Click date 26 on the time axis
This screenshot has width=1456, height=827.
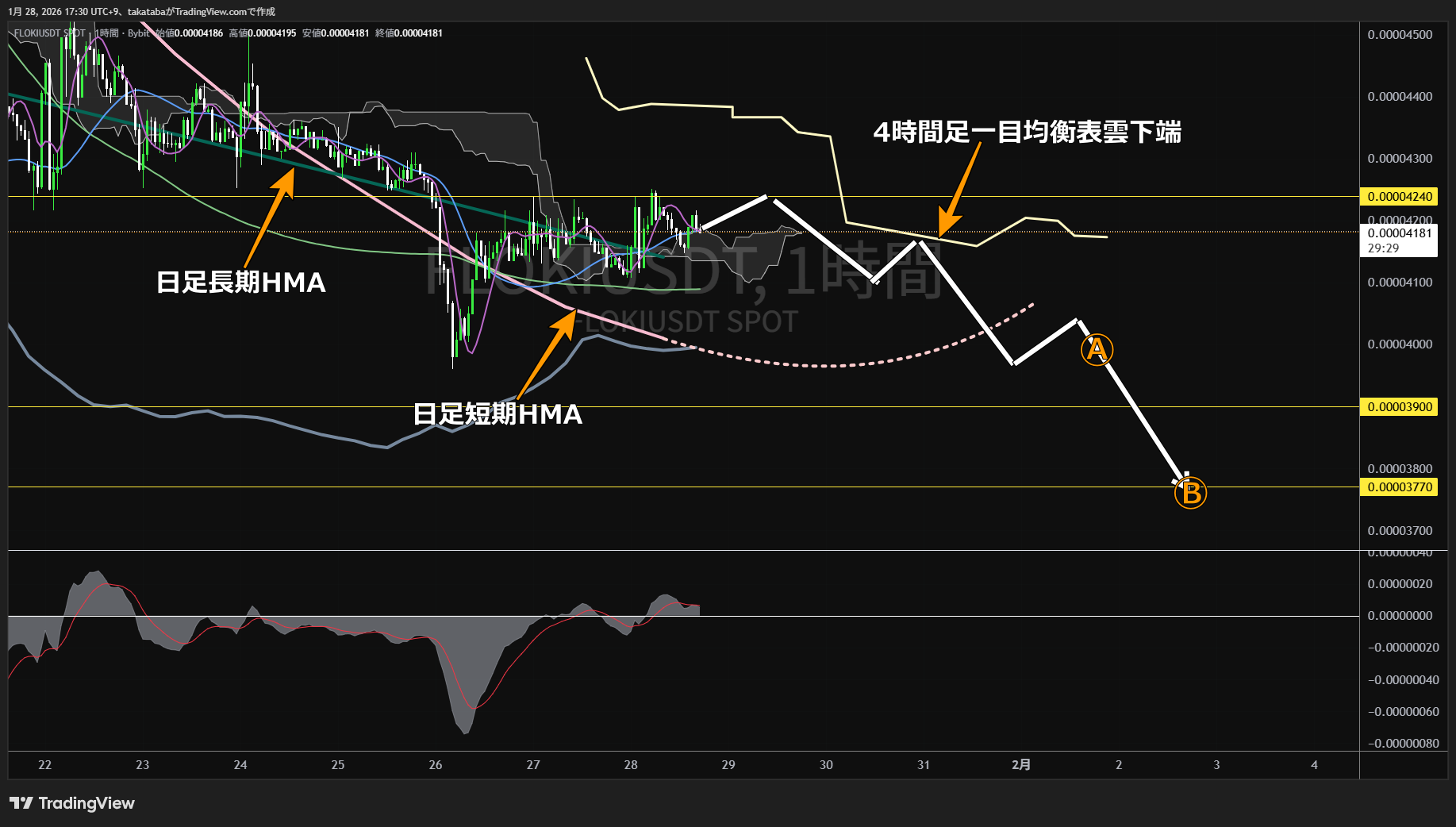tap(436, 765)
